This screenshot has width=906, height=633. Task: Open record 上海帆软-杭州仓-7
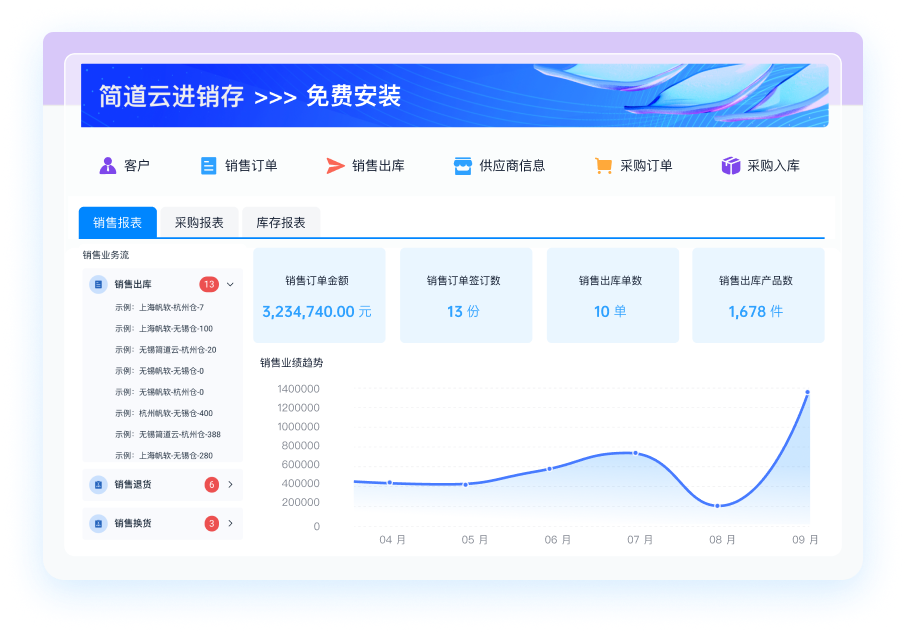click(x=159, y=307)
